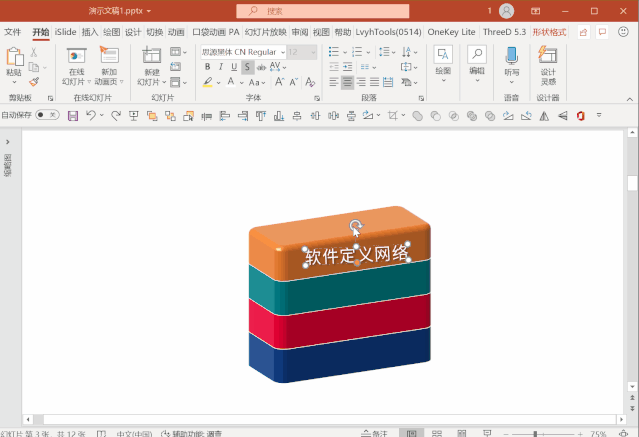This screenshot has width=639, height=437.
Task: Switch to the 插入 (Insert) tab
Action: 90,32
